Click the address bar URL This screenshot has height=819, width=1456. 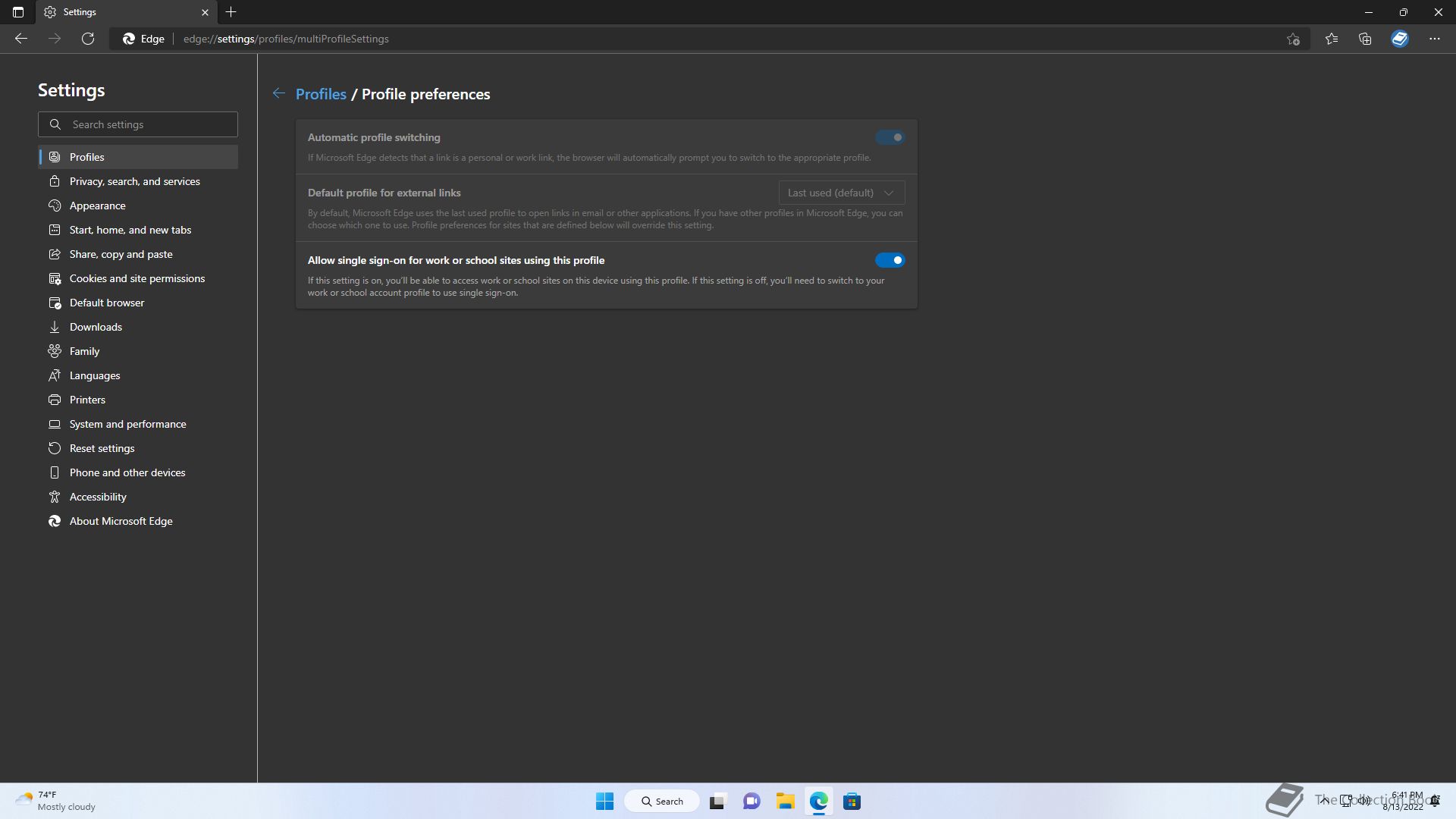tap(286, 39)
